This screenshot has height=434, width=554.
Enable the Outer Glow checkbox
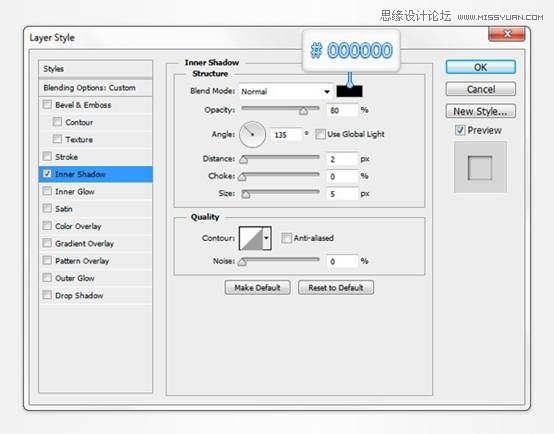click(x=47, y=278)
